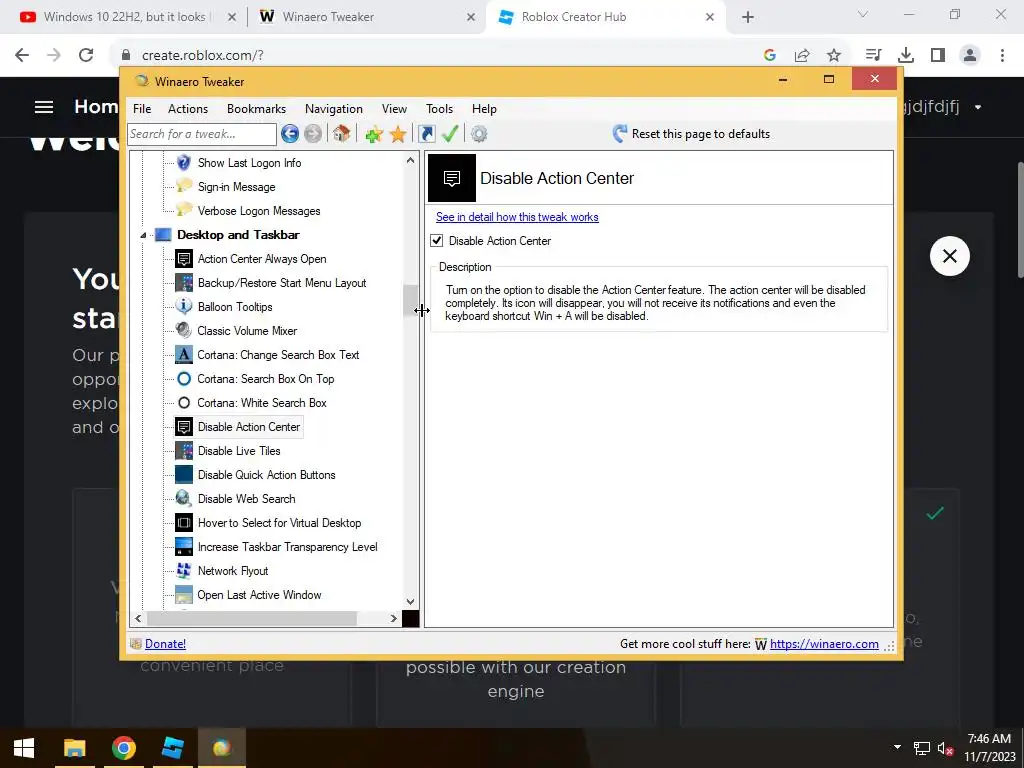Show hidden tray icons arrow
The height and width of the screenshot is (768, 1024).
point(897,747)
